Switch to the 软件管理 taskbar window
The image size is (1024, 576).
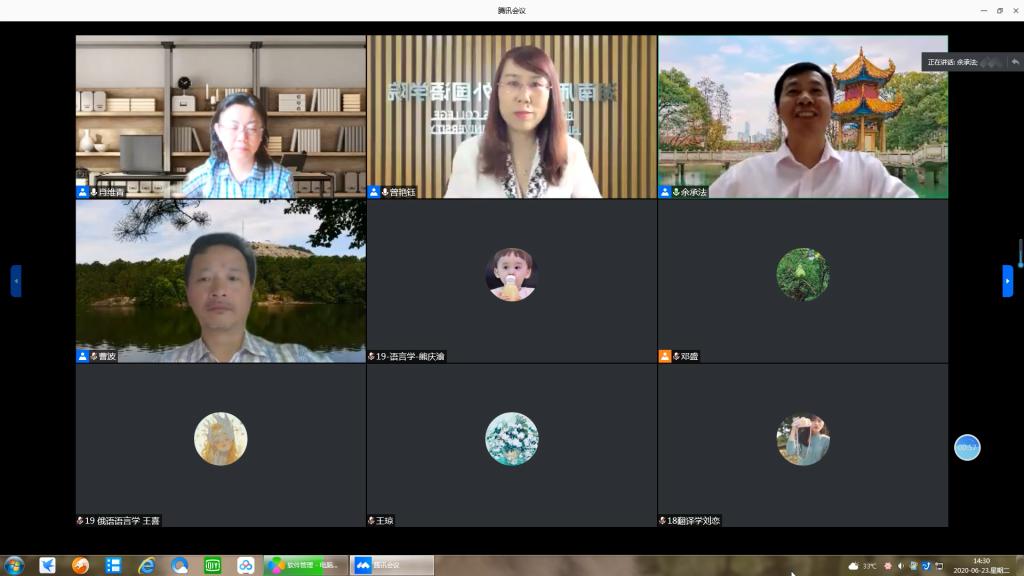(306, 566)
